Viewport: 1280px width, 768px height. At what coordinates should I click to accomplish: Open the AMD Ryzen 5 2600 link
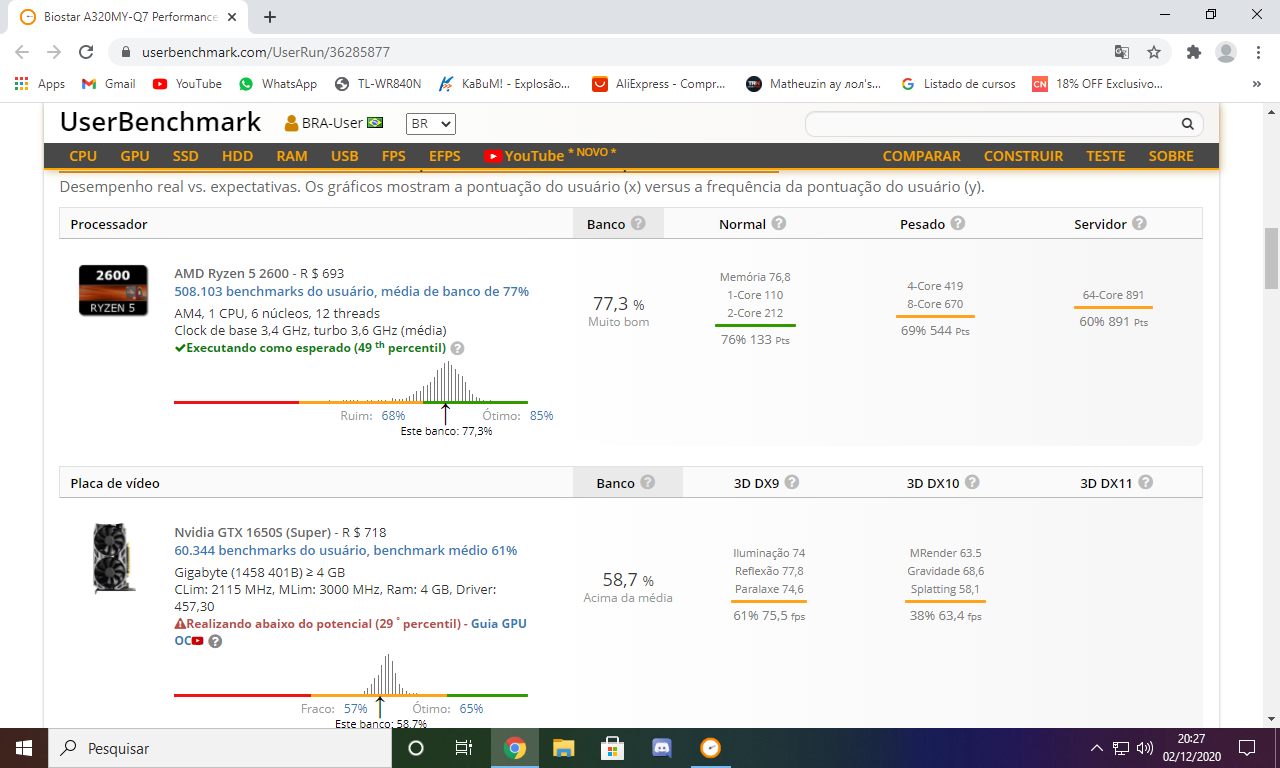point(232,273)
